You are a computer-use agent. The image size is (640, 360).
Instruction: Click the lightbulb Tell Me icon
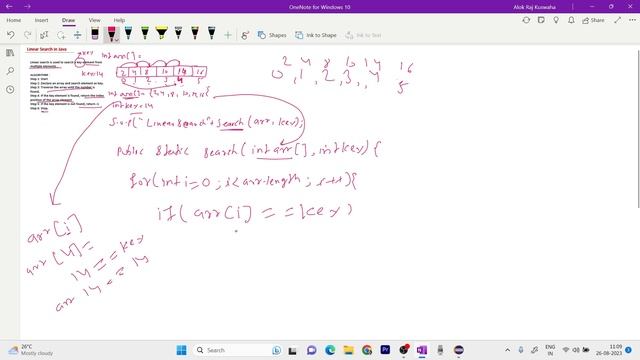556,20
